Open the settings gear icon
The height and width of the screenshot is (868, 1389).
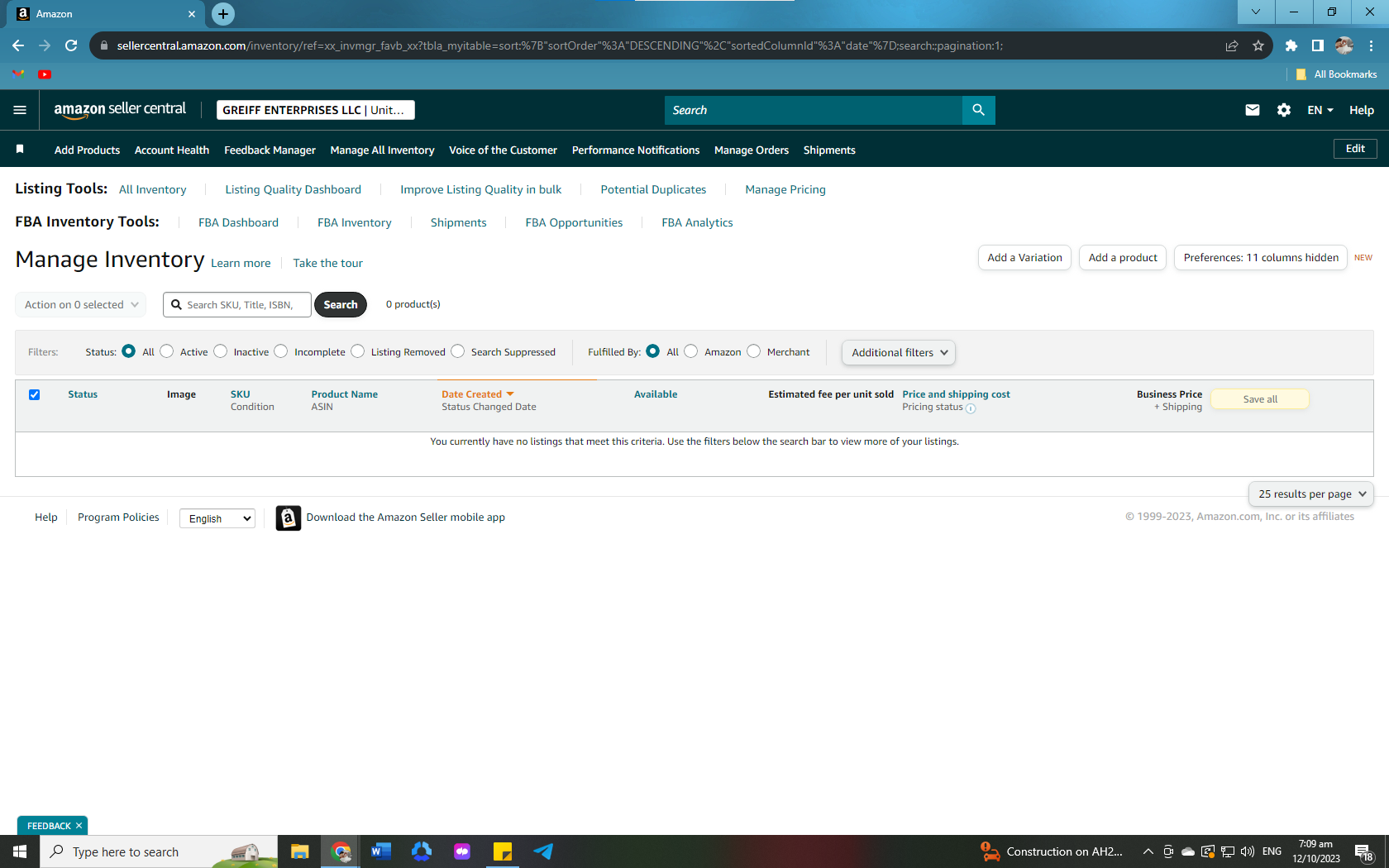coord(1284,110)
